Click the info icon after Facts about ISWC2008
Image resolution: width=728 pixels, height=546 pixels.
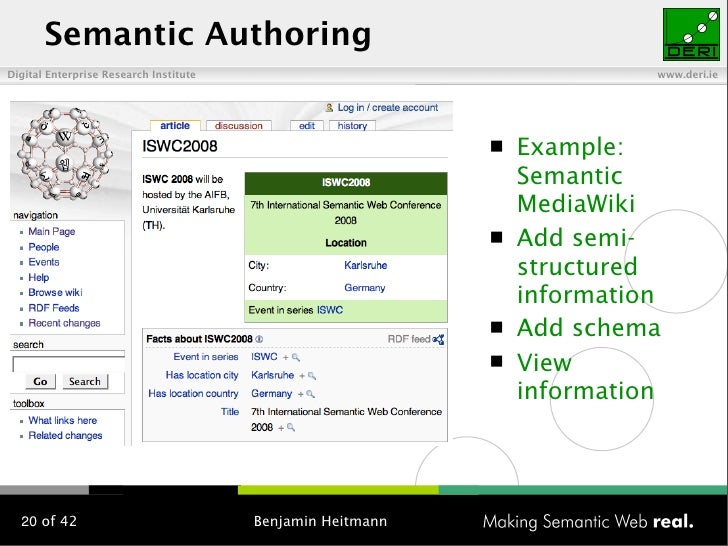pyautogui.click(x=259, y=339)
